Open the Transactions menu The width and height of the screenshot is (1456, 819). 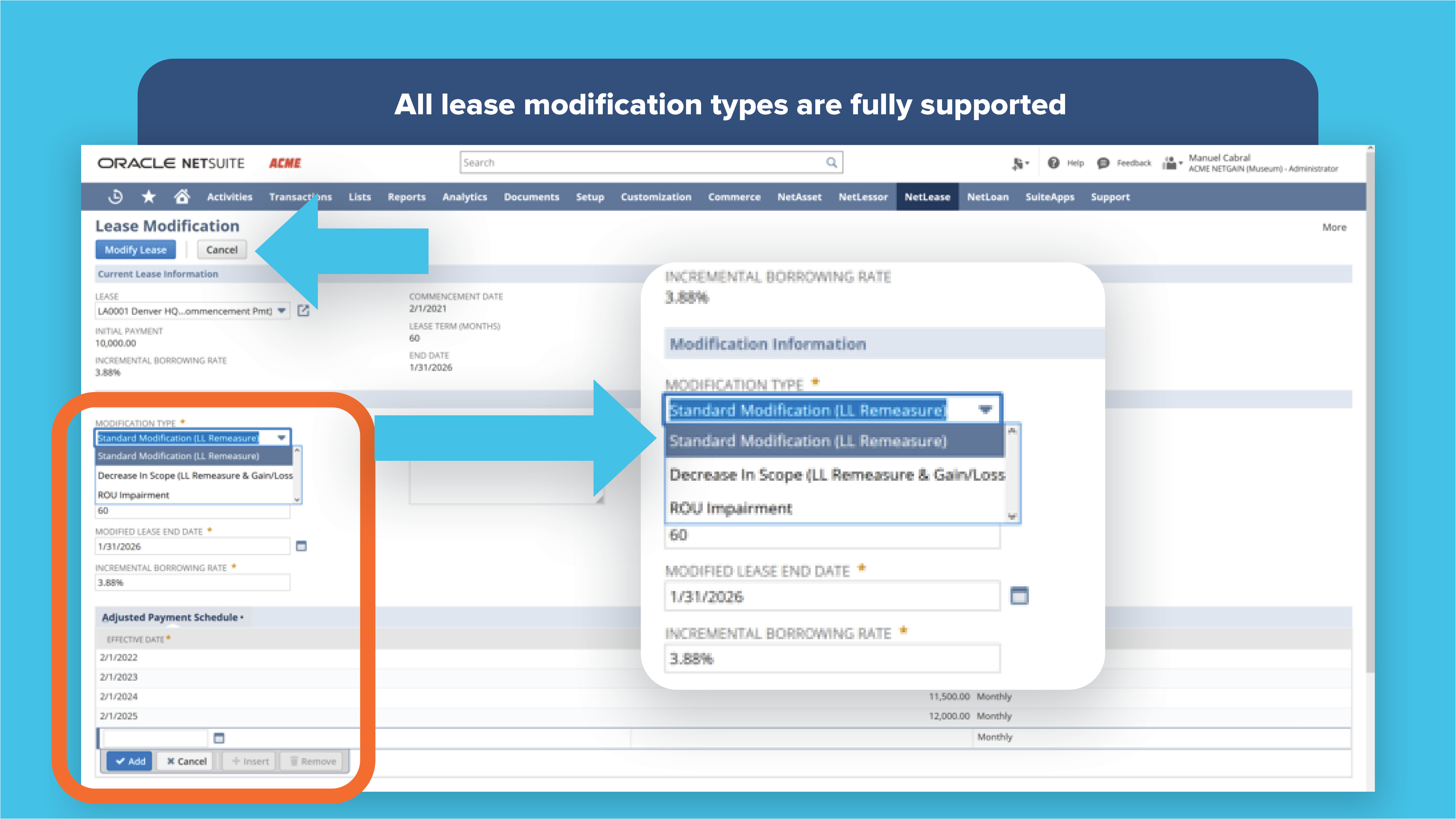pyautogui.click(x=300, y=197)
